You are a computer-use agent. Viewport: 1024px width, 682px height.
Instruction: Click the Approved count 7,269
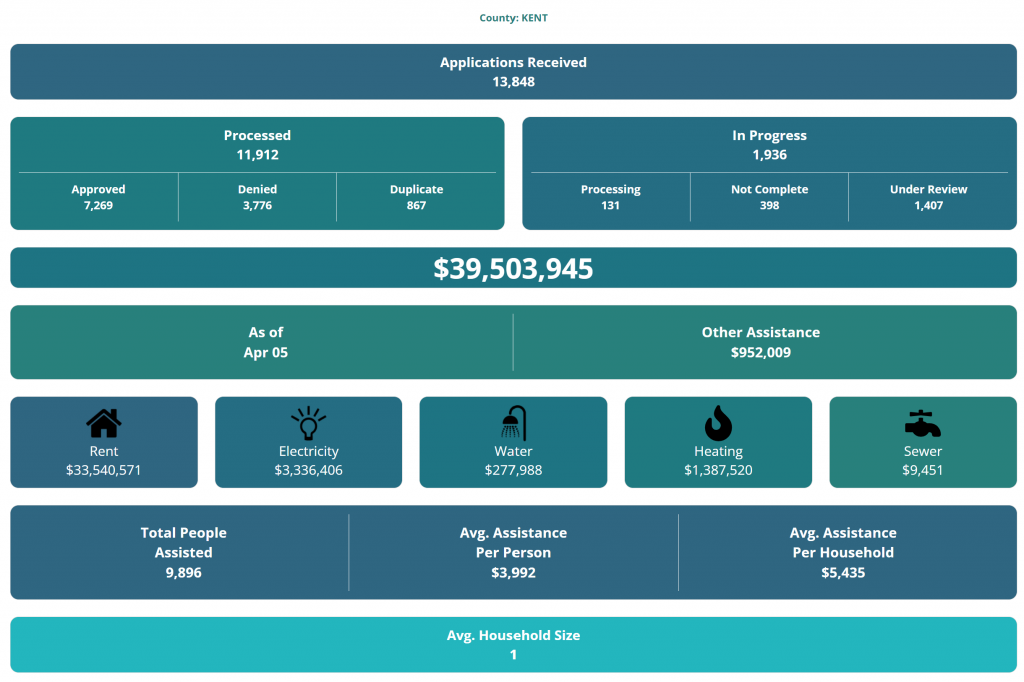tap(98, 205)
